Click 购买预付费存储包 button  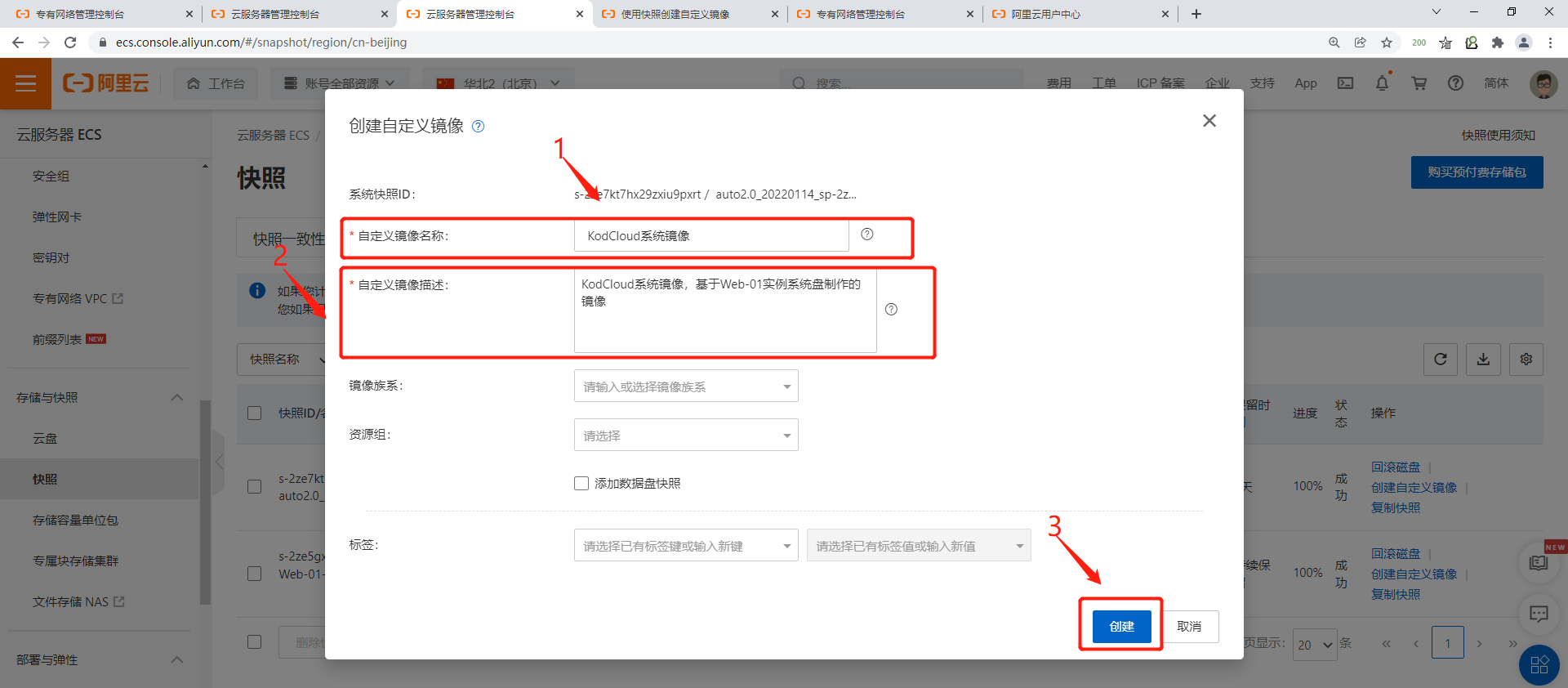pos(1477,172)
